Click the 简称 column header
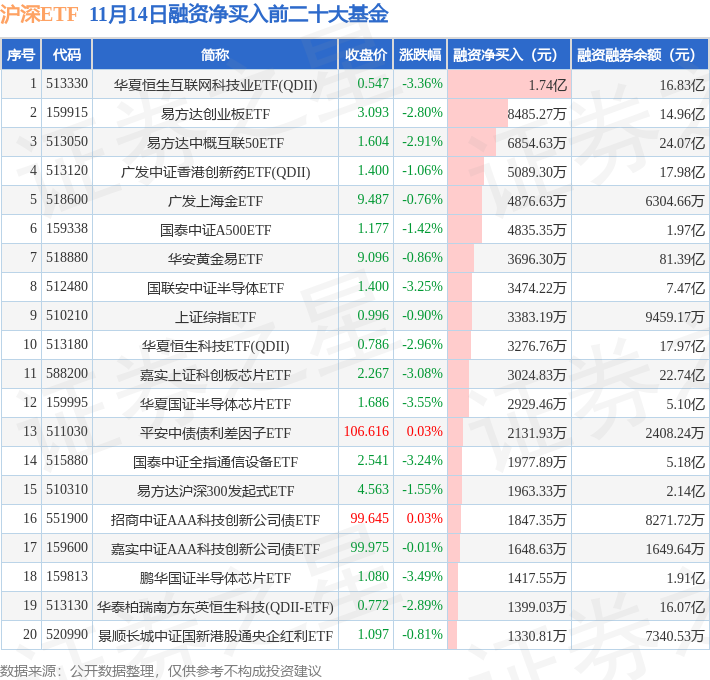This screenshot has height=680, width=710. coord(215,55)
